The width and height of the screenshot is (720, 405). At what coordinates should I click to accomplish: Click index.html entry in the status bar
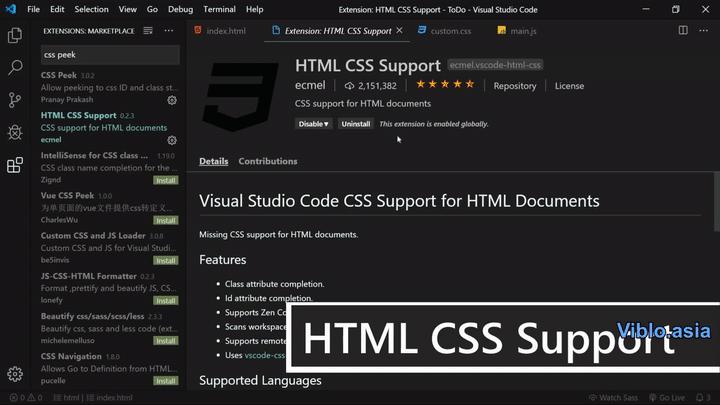point(109,398)
